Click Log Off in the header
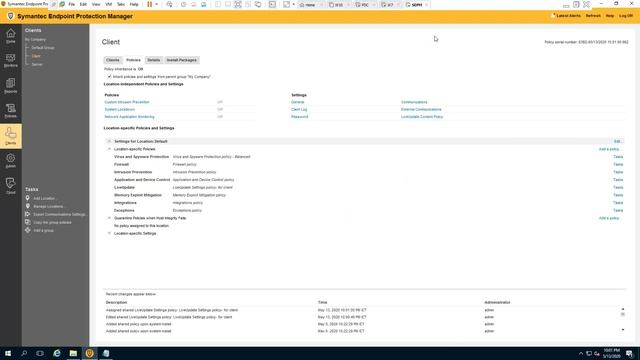The width and height of the screenshot is (640, 360). point(626,16)
